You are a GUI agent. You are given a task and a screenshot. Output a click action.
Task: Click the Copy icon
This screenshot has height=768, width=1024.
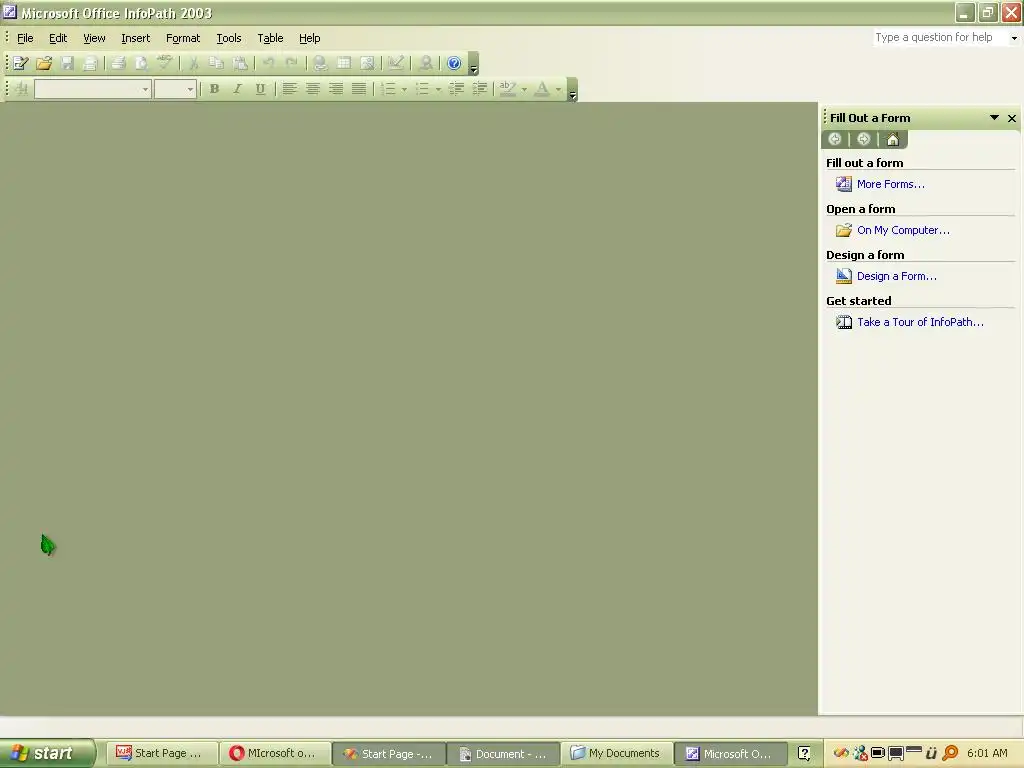pos(216,63)
